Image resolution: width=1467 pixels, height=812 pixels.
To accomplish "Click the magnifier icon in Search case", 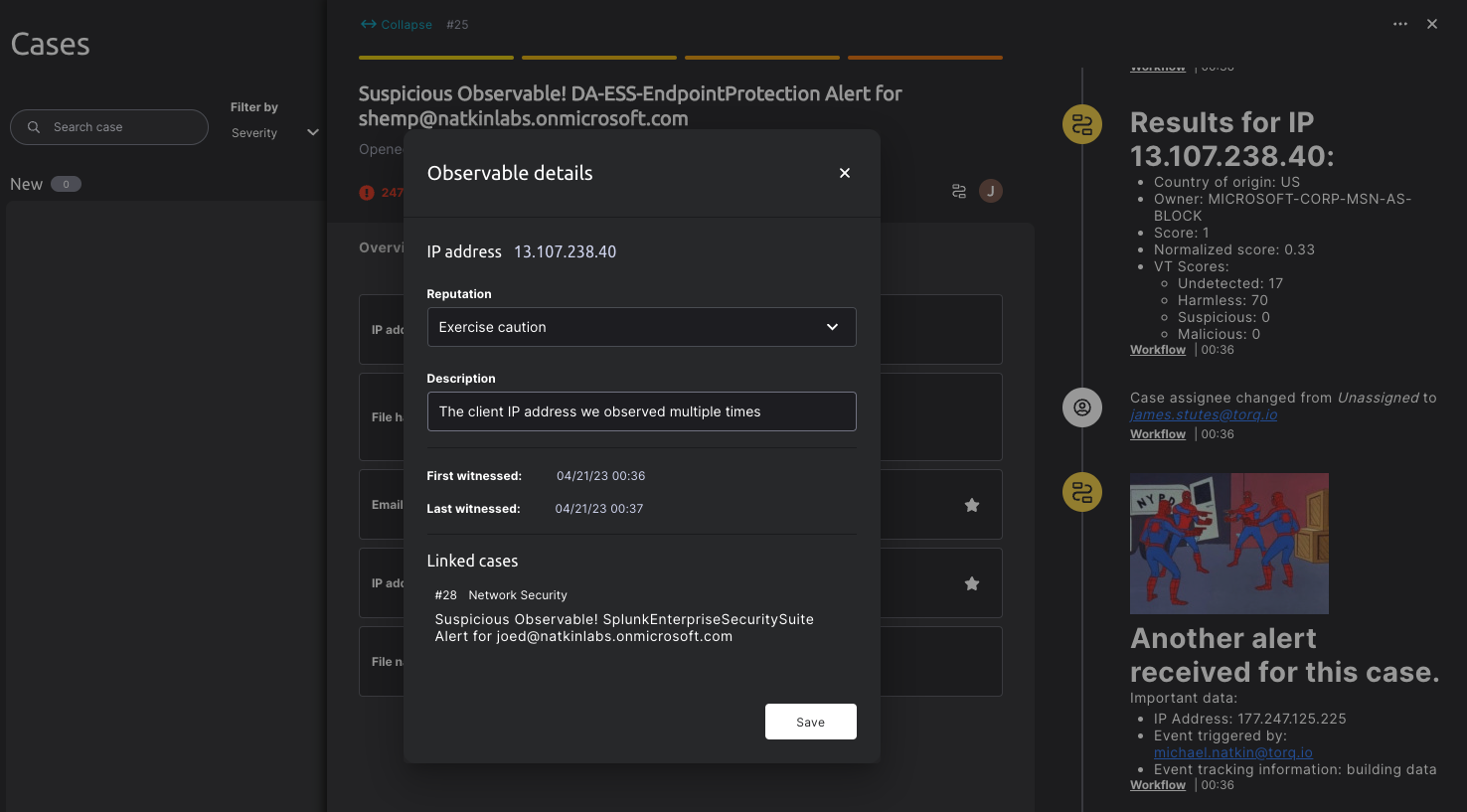I will 34,127.
